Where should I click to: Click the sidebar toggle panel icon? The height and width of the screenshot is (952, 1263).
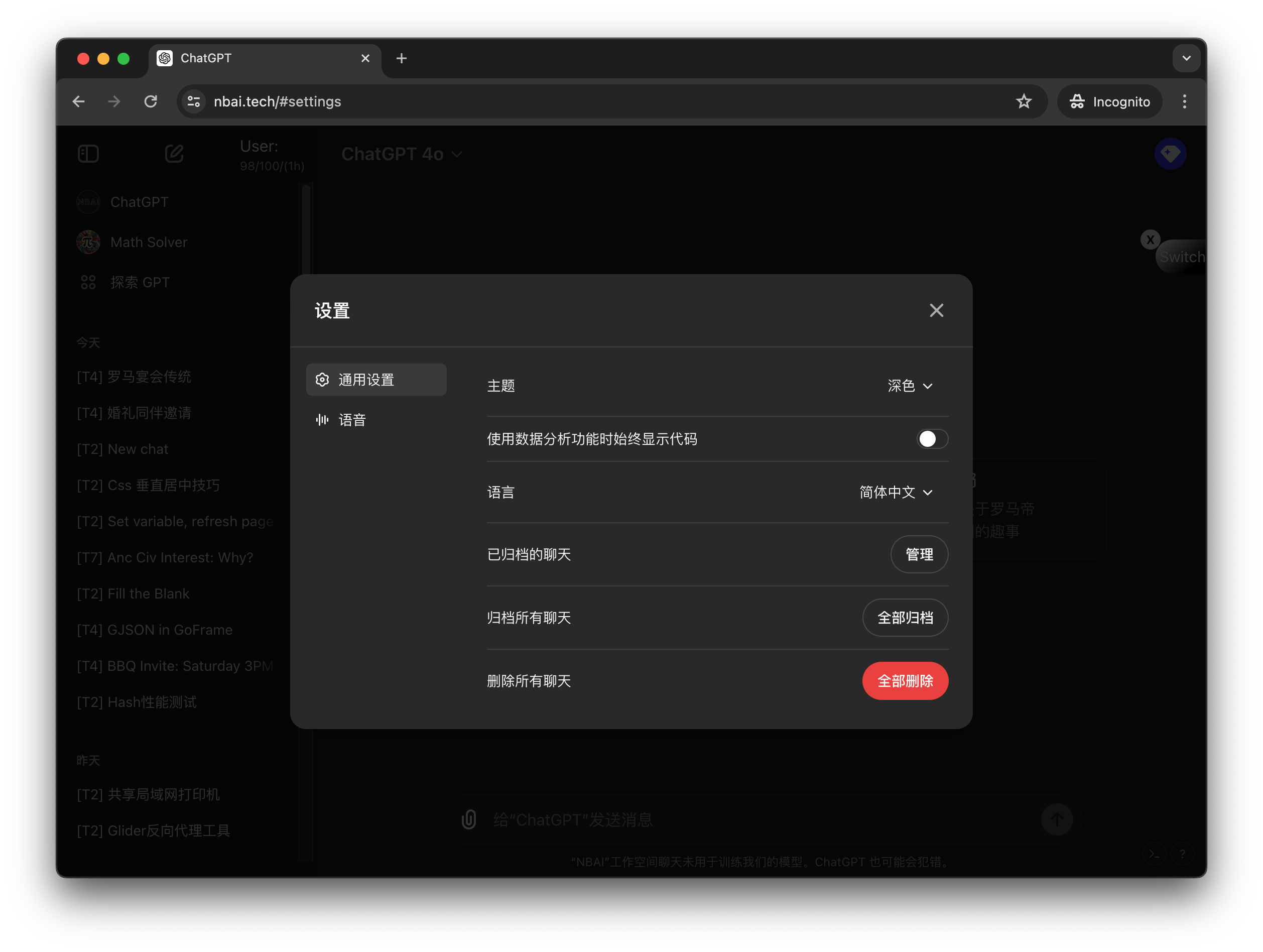click(x=88, y=154)
